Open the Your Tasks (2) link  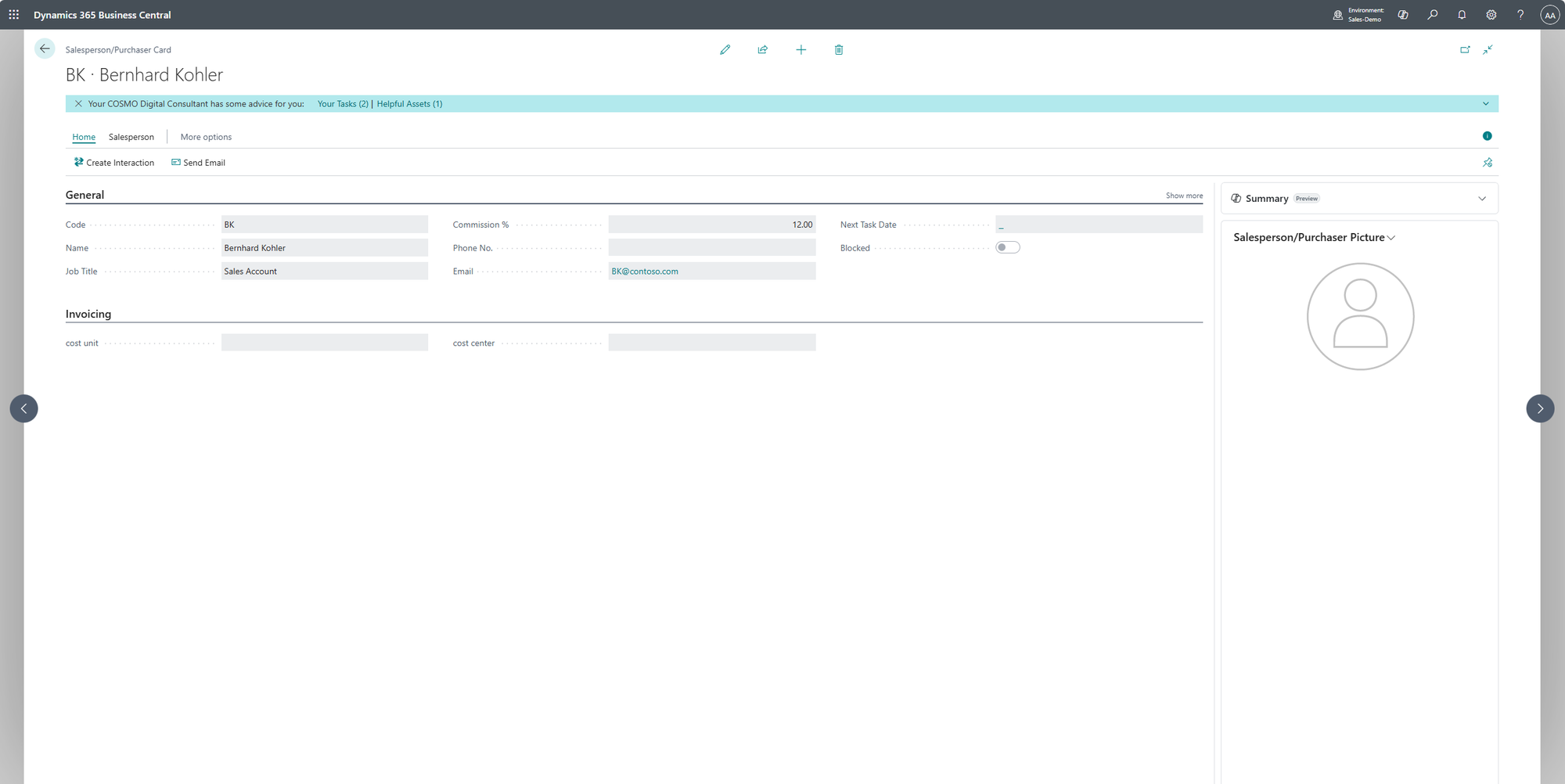342,104
